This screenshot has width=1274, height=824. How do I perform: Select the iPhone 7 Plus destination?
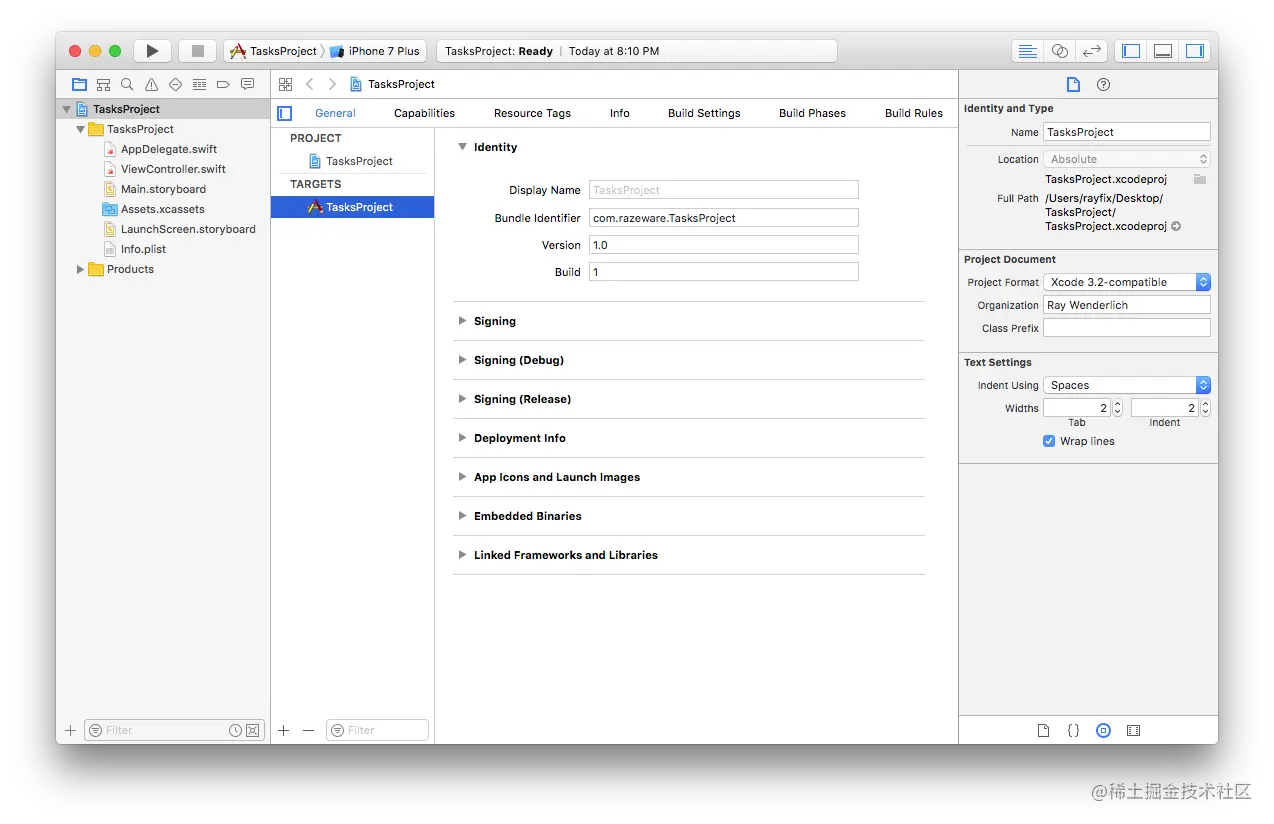click(376, 51)
